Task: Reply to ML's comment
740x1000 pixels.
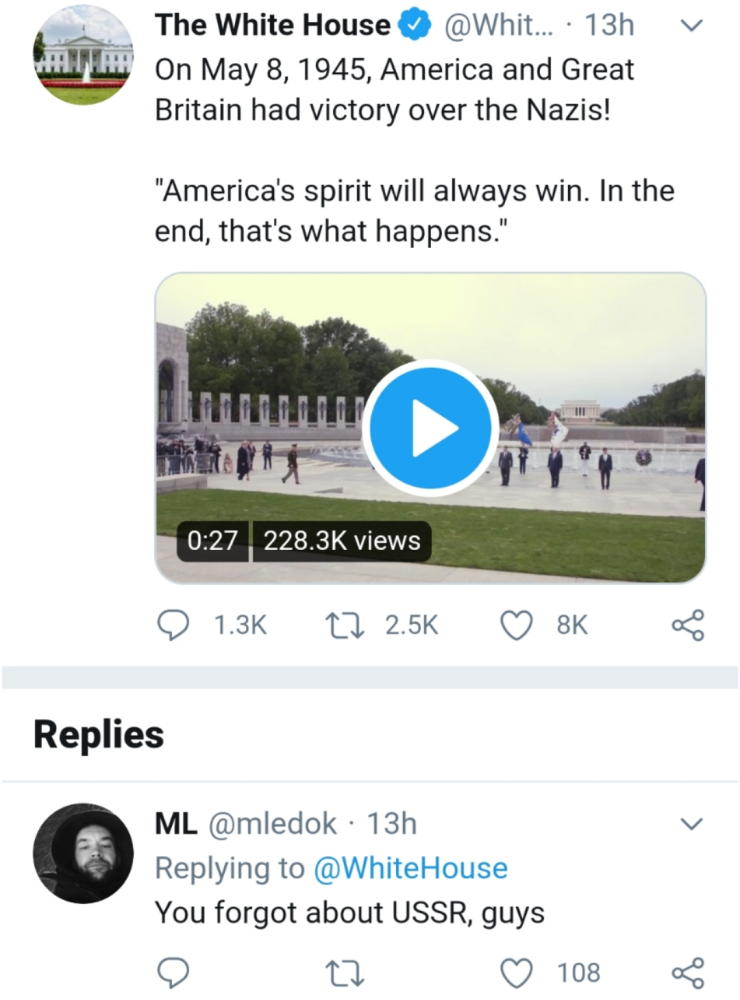Action: click(174, 971)
